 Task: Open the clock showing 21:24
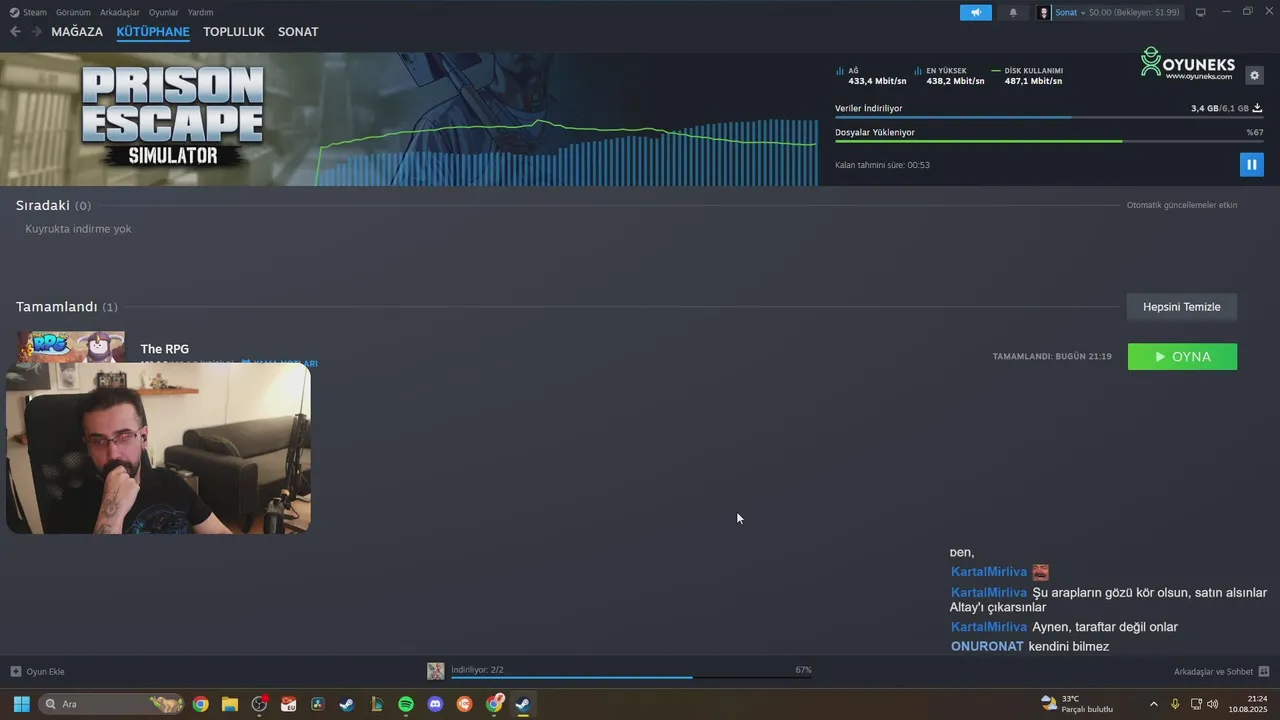(1248, 704)
